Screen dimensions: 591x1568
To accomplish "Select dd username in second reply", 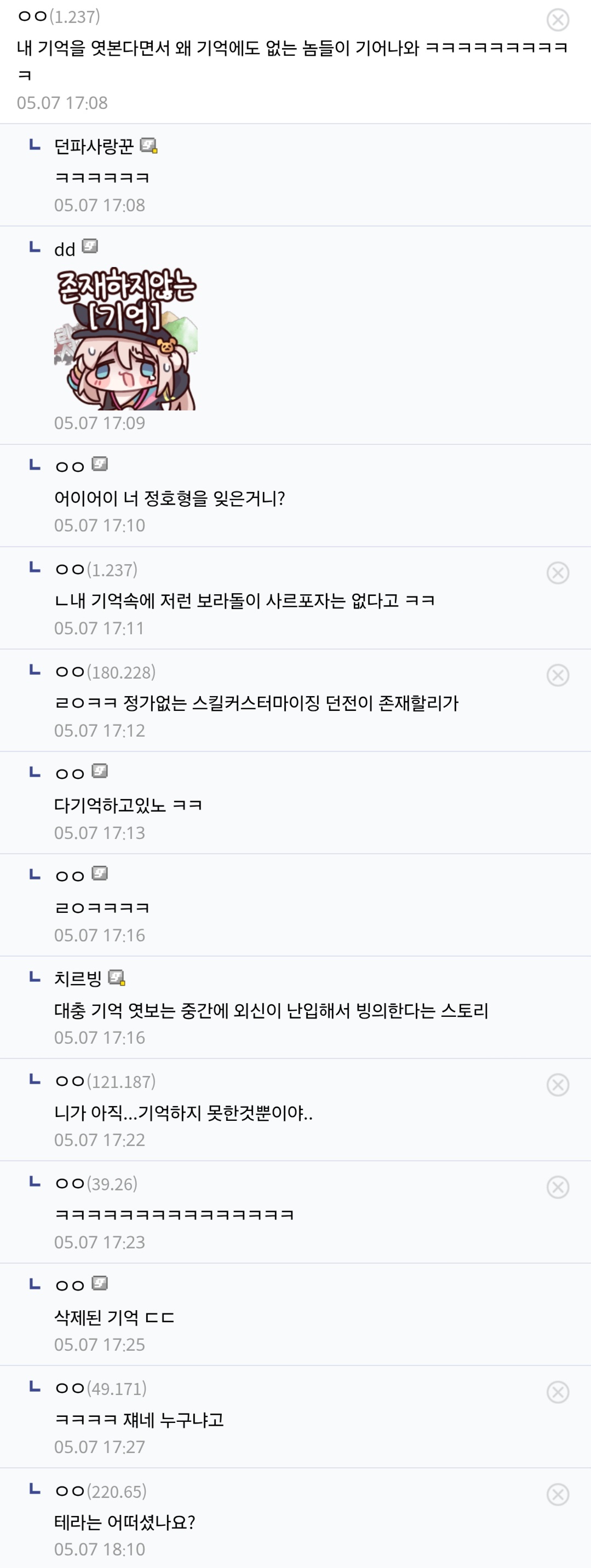I will point(65,250).
